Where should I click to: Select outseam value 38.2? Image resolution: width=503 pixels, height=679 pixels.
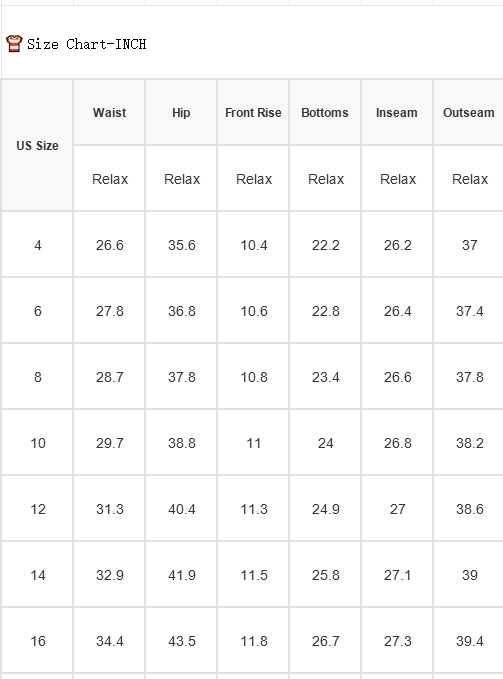pos(469,443)
